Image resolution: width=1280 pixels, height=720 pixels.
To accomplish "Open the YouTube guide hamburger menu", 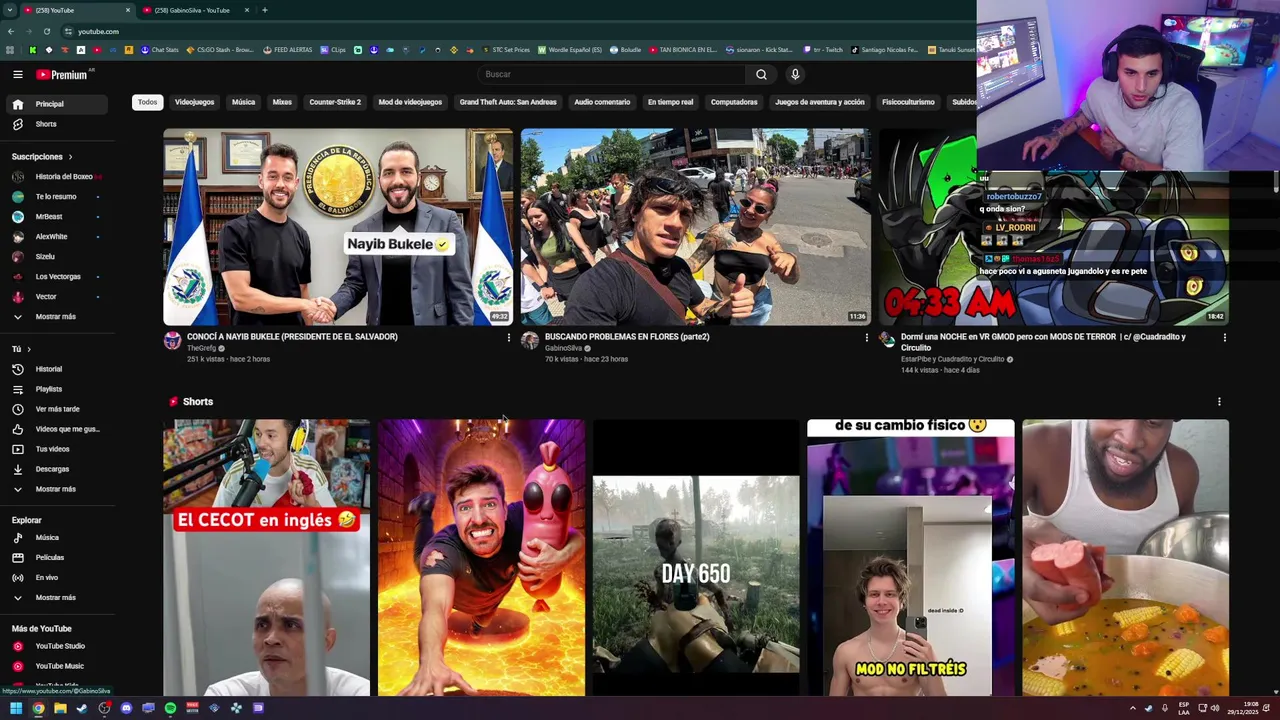I will click(17, 74).
